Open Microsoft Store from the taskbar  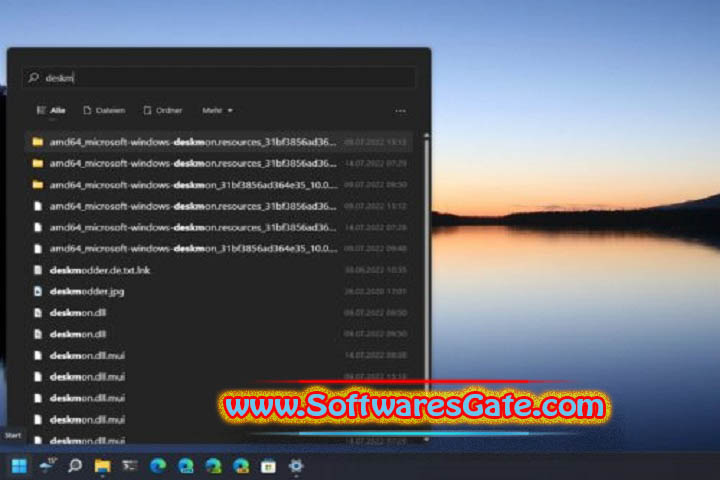268,466
